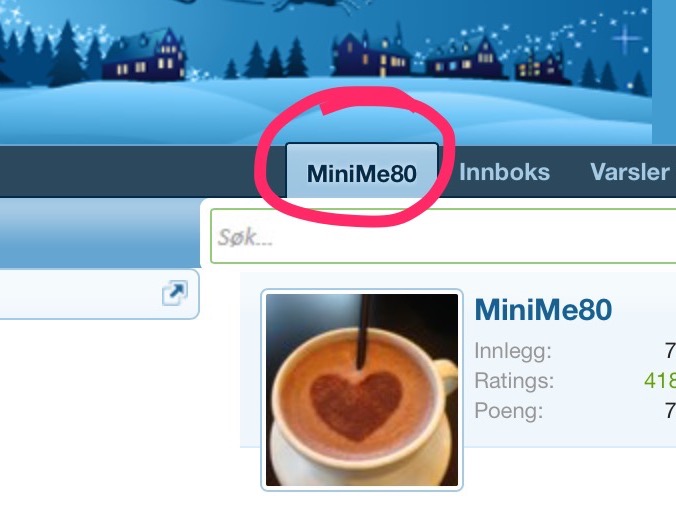Click the pop-out arrow icon in sidebar
676x507 pixels.
tap(175, 293)
